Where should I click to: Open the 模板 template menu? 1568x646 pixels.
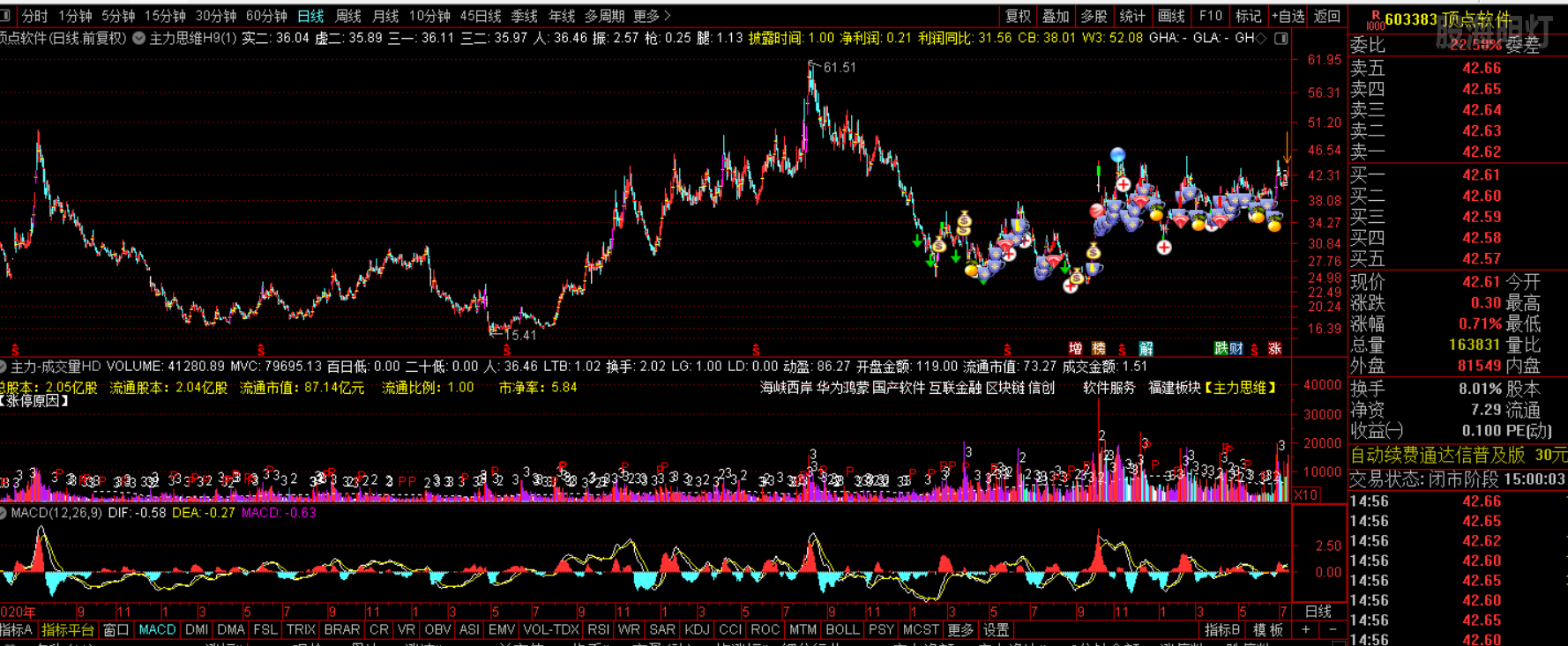1268,629
